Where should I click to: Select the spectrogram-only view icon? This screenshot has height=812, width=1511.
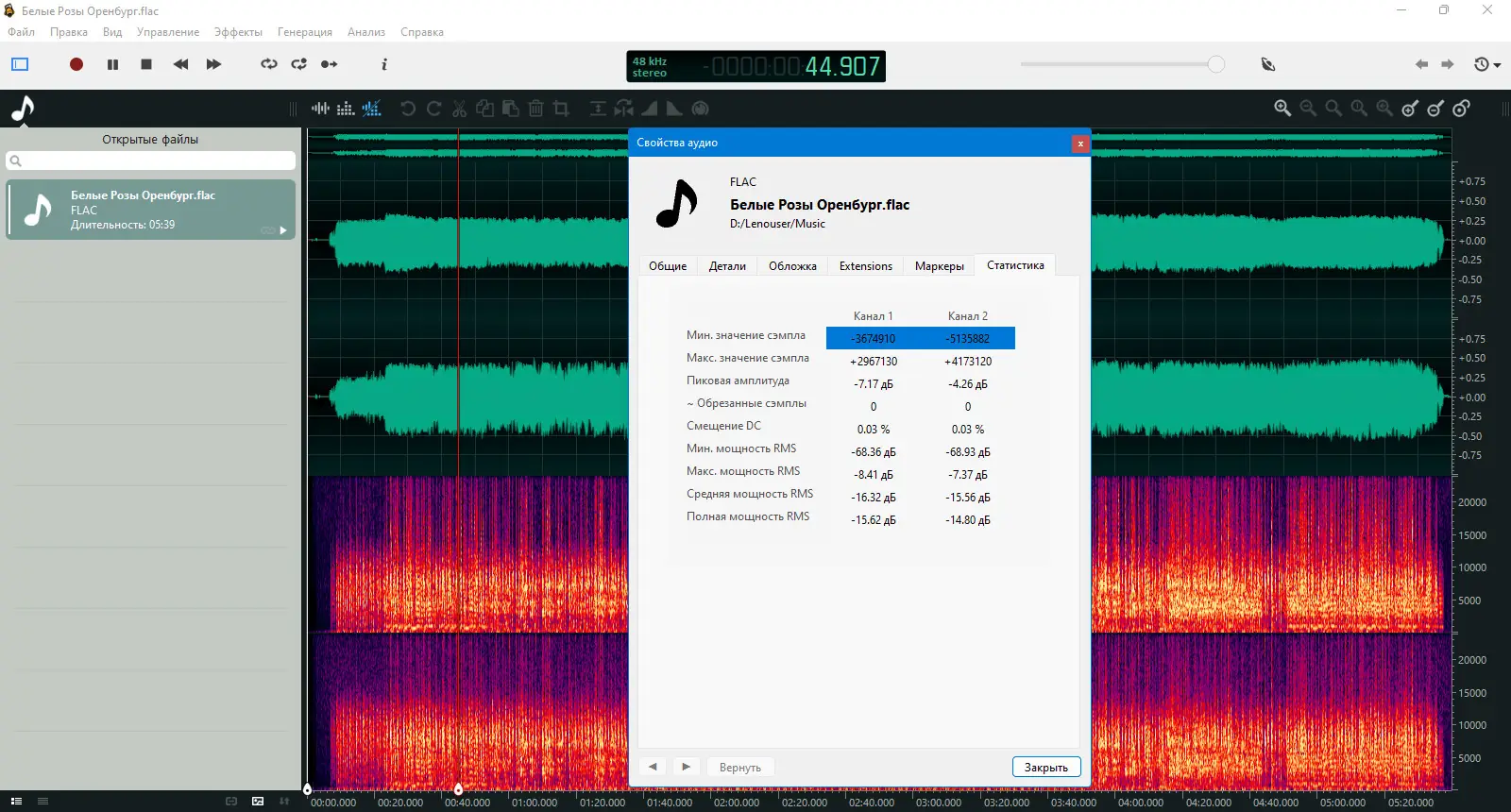[x=346, y=109]
